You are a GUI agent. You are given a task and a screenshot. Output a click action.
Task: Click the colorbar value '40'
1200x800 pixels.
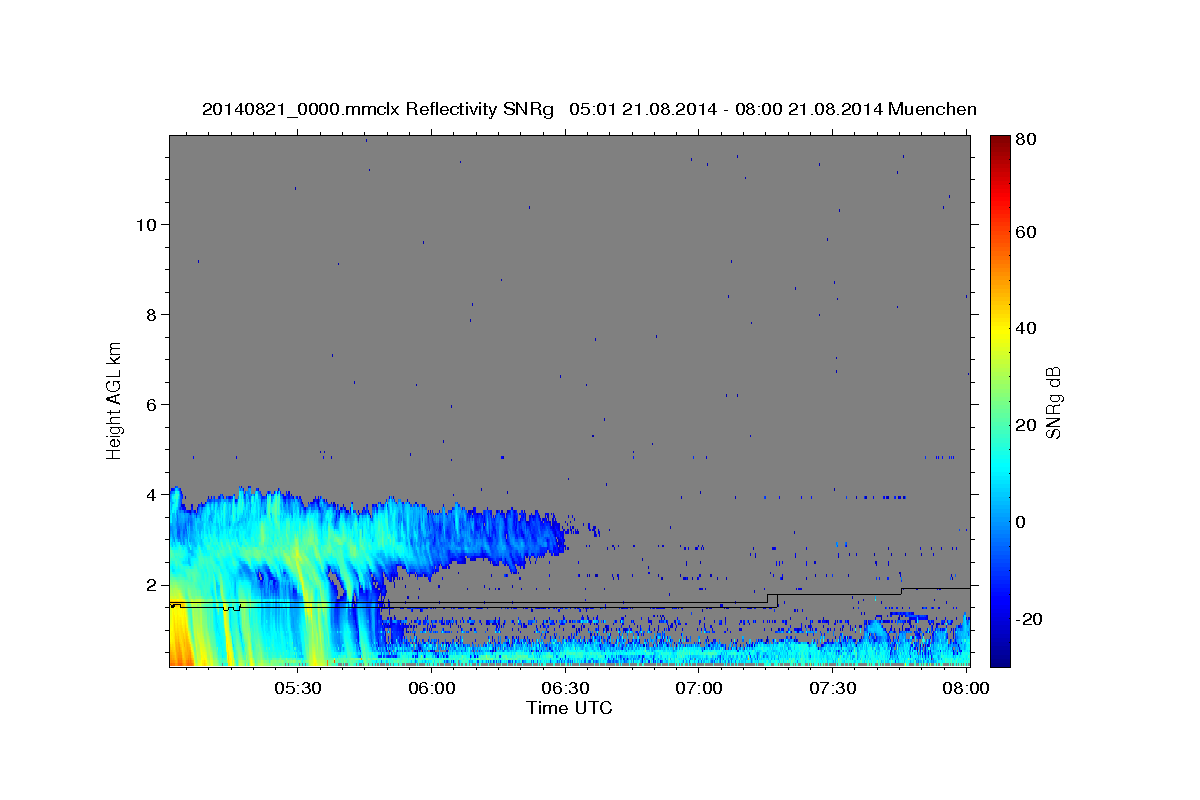click(x=1025, y=328)
